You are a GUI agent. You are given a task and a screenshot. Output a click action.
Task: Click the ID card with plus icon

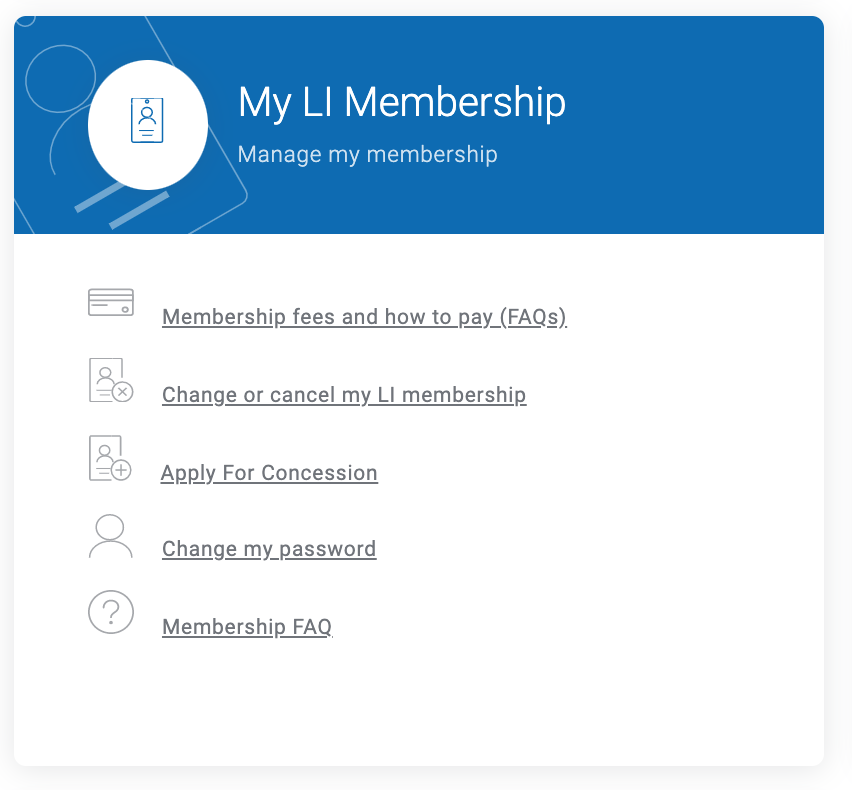(x=110, y=458)
